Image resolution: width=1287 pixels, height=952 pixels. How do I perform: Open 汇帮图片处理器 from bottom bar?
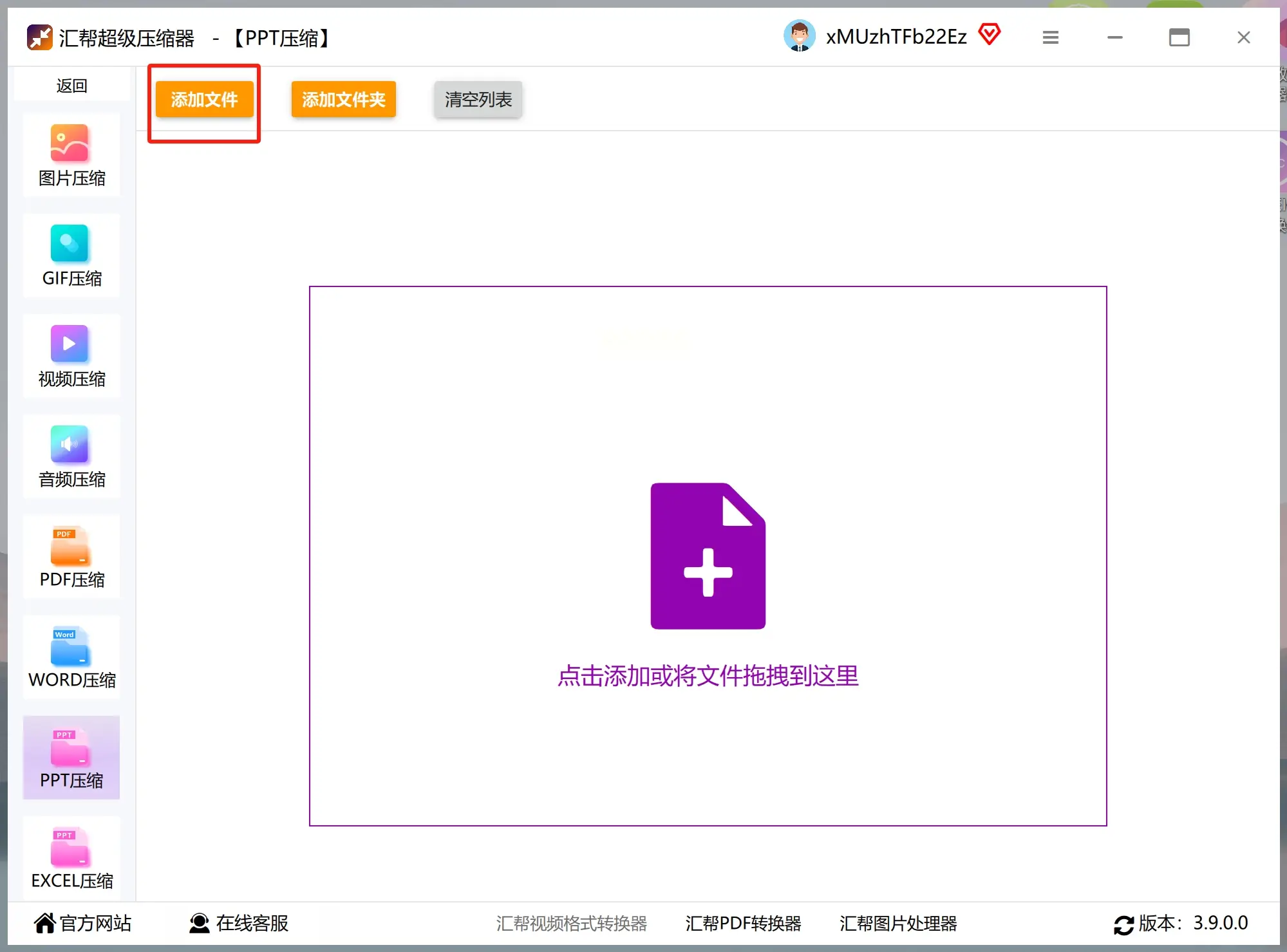(x=897, y=923)
